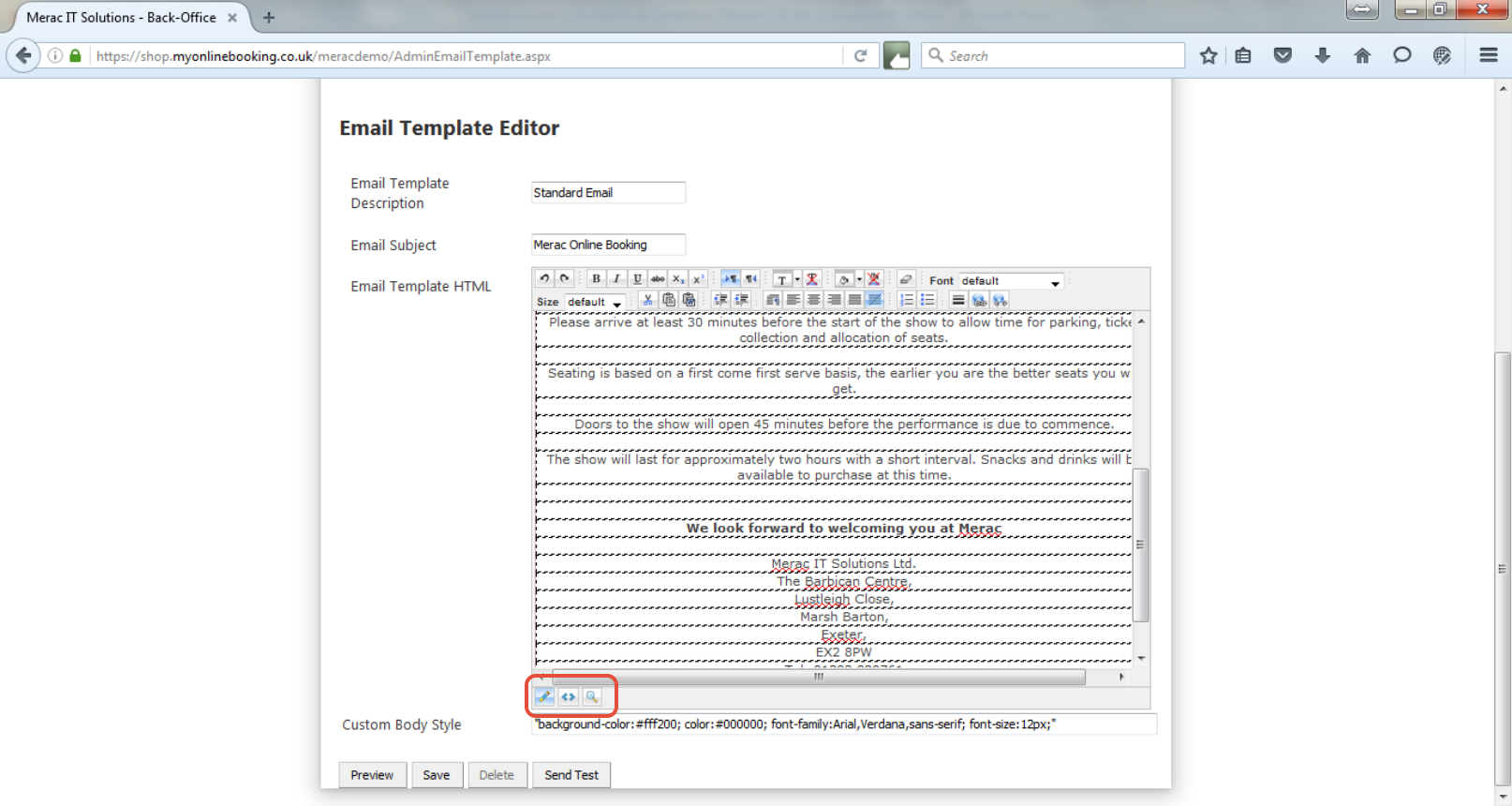
Task: Paste from the clipboard
Action: [689, 300]
